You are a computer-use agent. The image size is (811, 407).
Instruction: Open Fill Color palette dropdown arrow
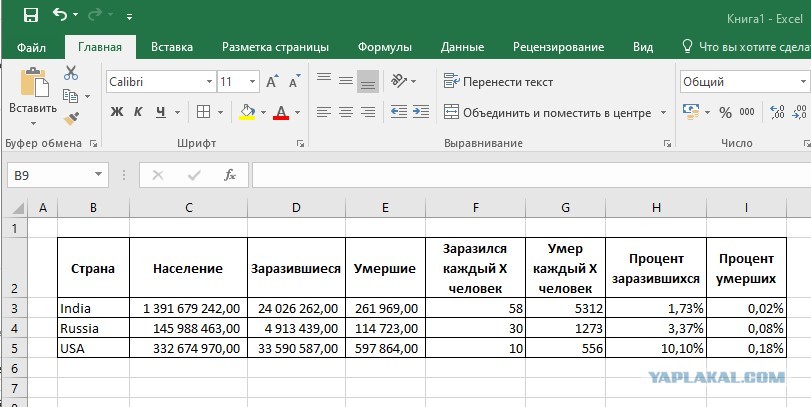263,112
